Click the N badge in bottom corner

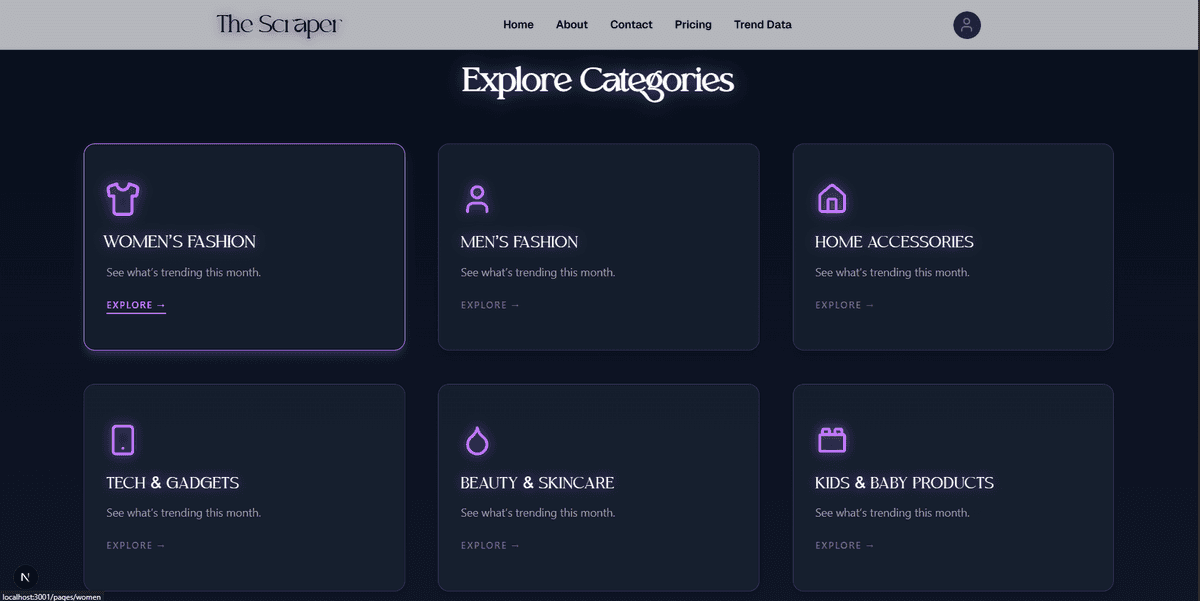(24, 577)
